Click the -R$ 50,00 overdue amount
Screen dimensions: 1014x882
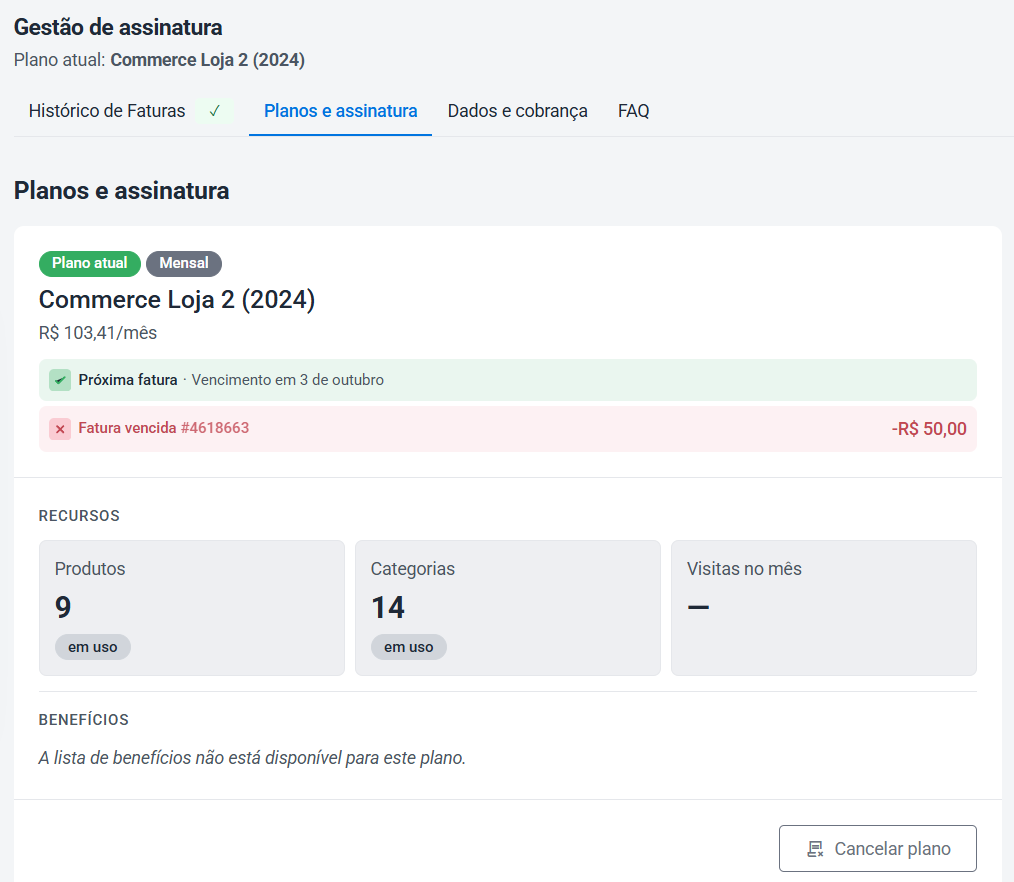pyautogui.click(x=929, y=429)
